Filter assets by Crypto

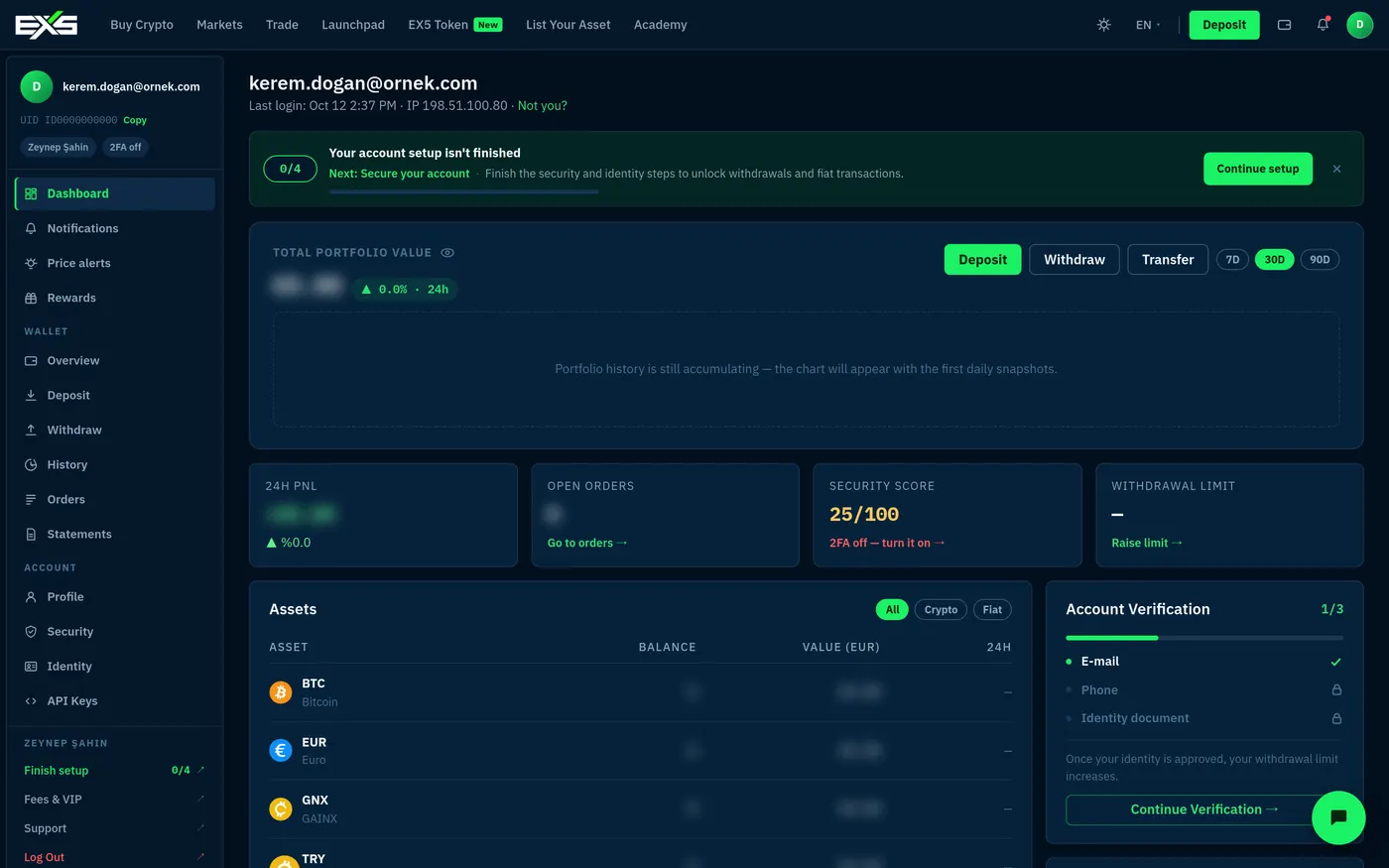[x=941, y=609]
